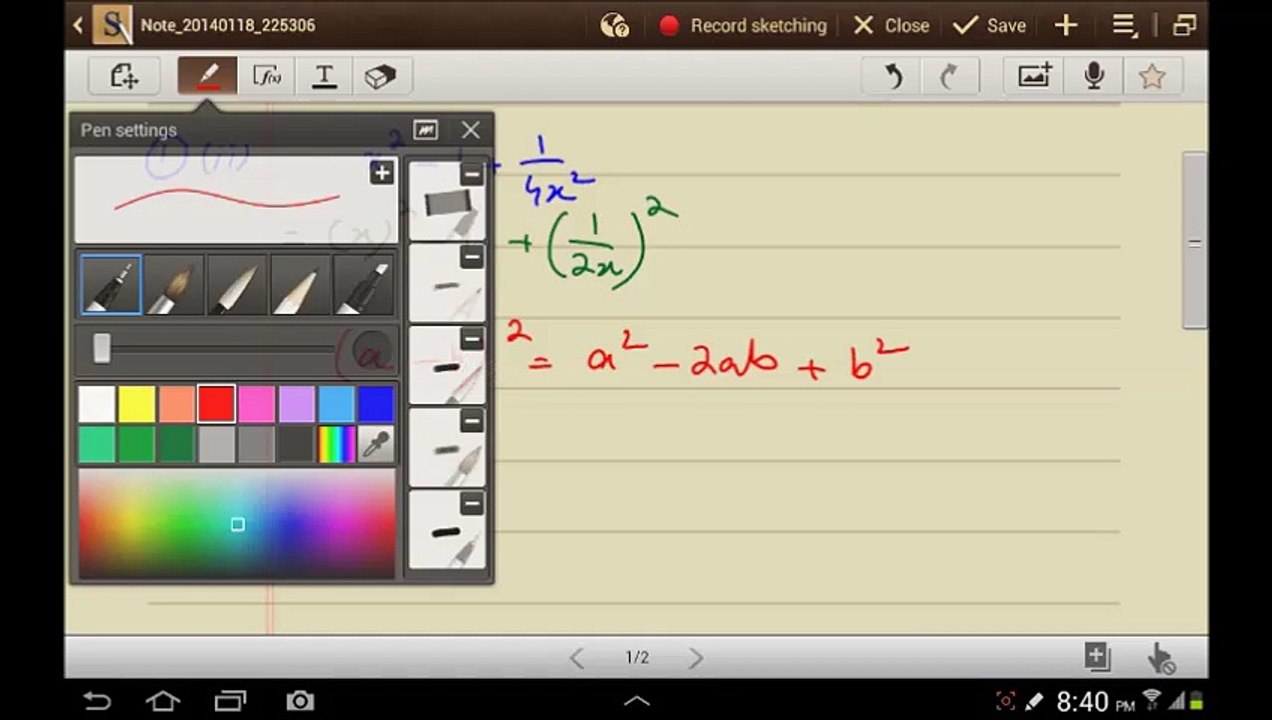Select the first gray highlighter preset
This screenshot has height=720, width=1272.
point(446,202)
